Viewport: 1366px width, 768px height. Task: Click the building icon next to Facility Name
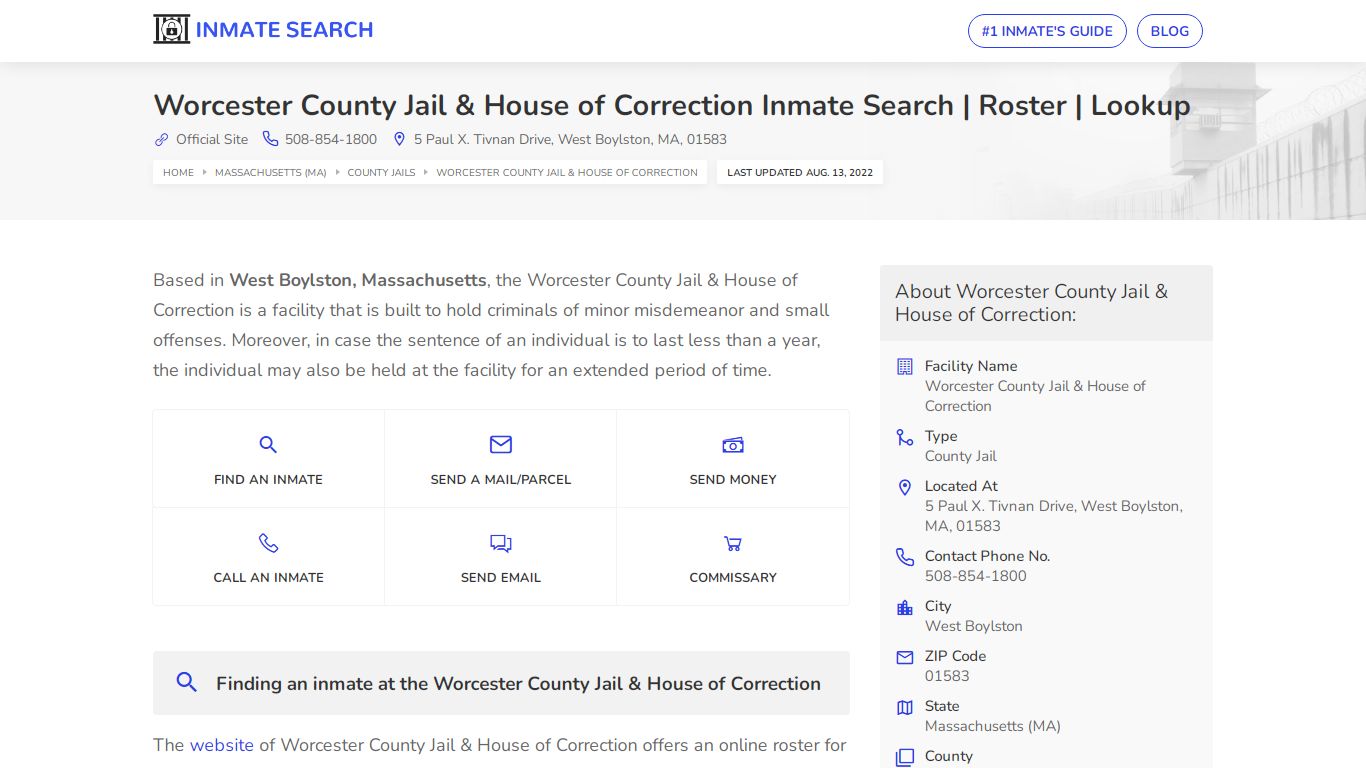[x=905, y=366]
